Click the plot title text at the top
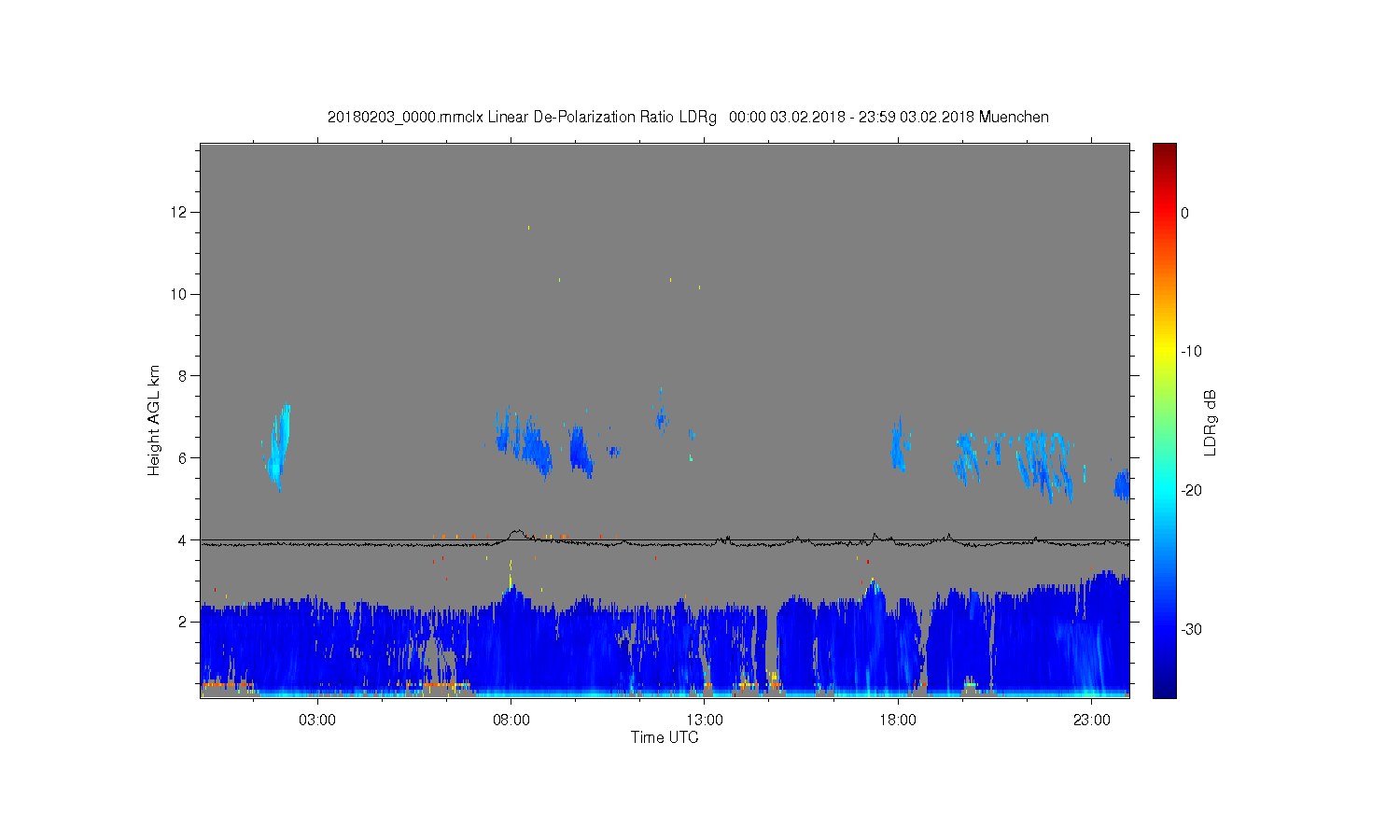Image resolution: width=1400 pixels, height=840 pixels. pyautogui.click(x=688, y=118)
